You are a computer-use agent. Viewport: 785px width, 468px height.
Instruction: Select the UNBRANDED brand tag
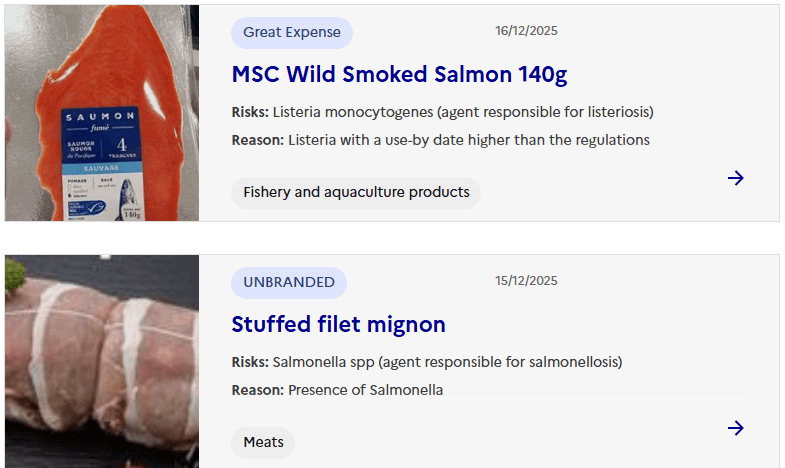pyautogui.click(x=288, y=282)
